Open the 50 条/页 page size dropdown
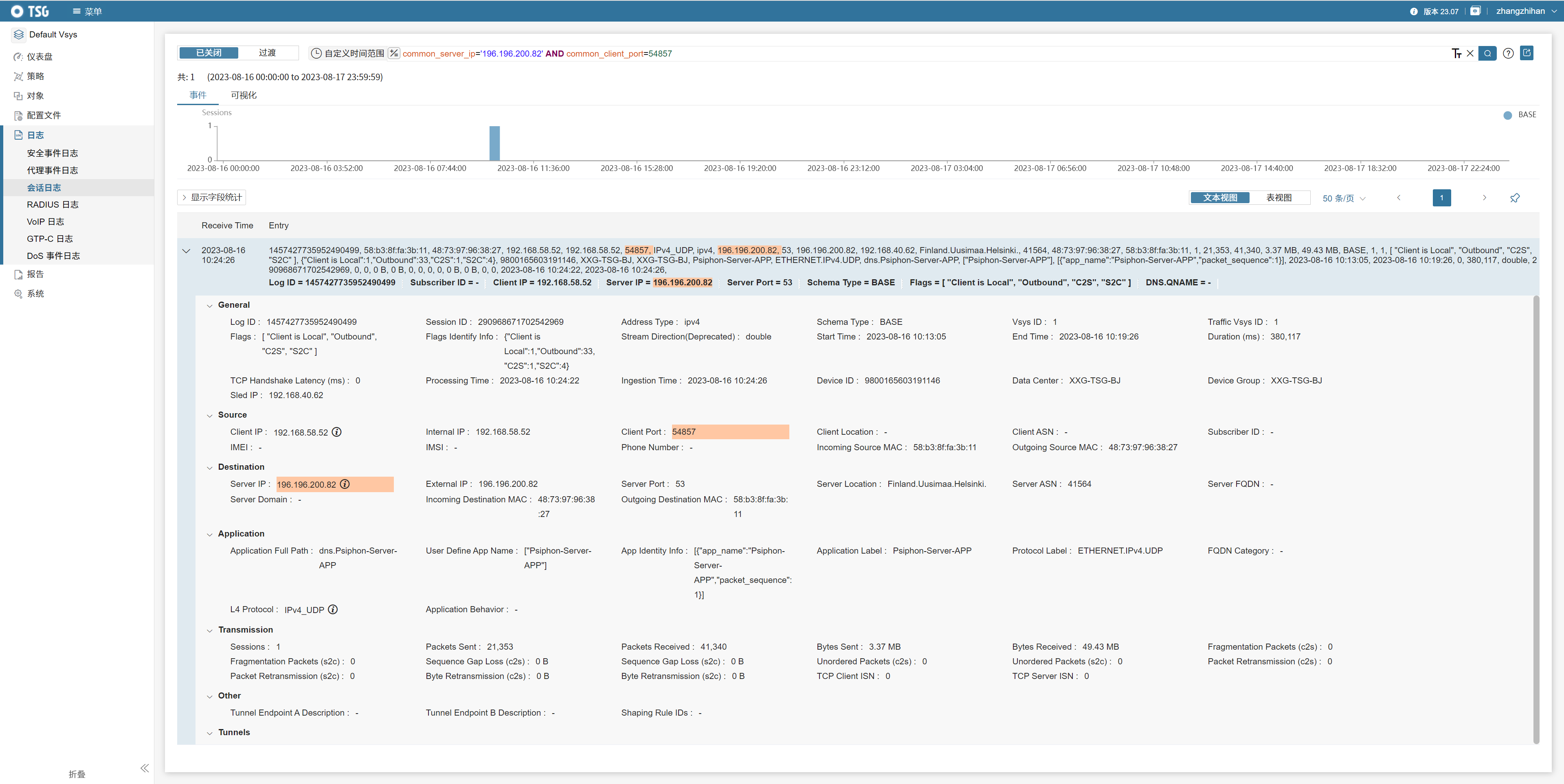The image size is (1564, 784). coord(1344,198)
